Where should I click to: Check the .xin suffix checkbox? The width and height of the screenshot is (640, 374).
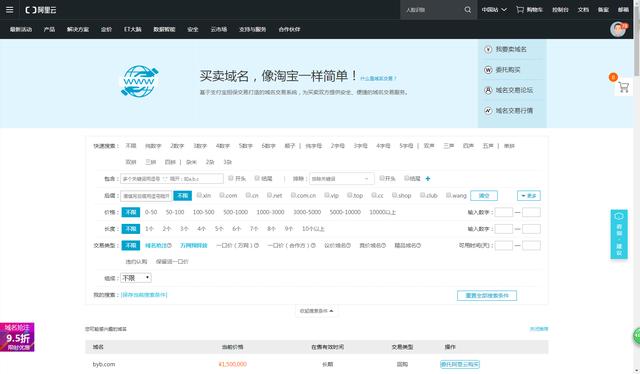tap(199, 195)
